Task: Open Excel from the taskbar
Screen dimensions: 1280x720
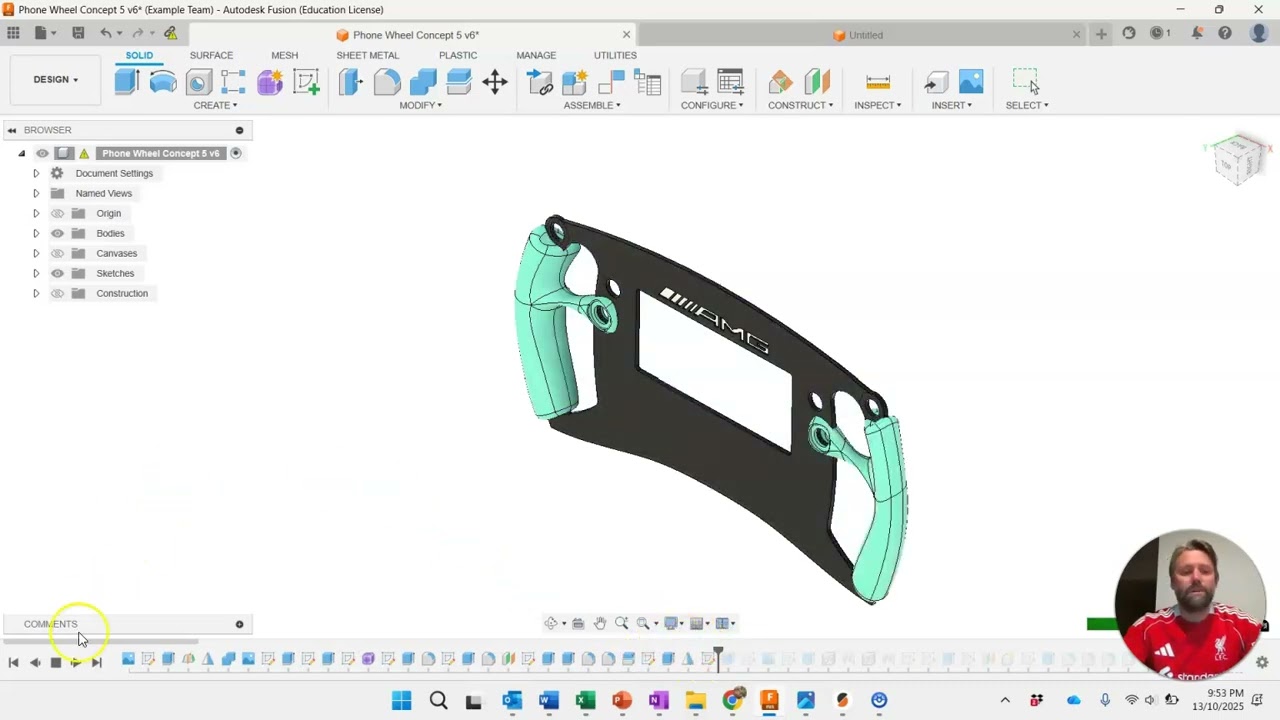Action: click(585, 700)
